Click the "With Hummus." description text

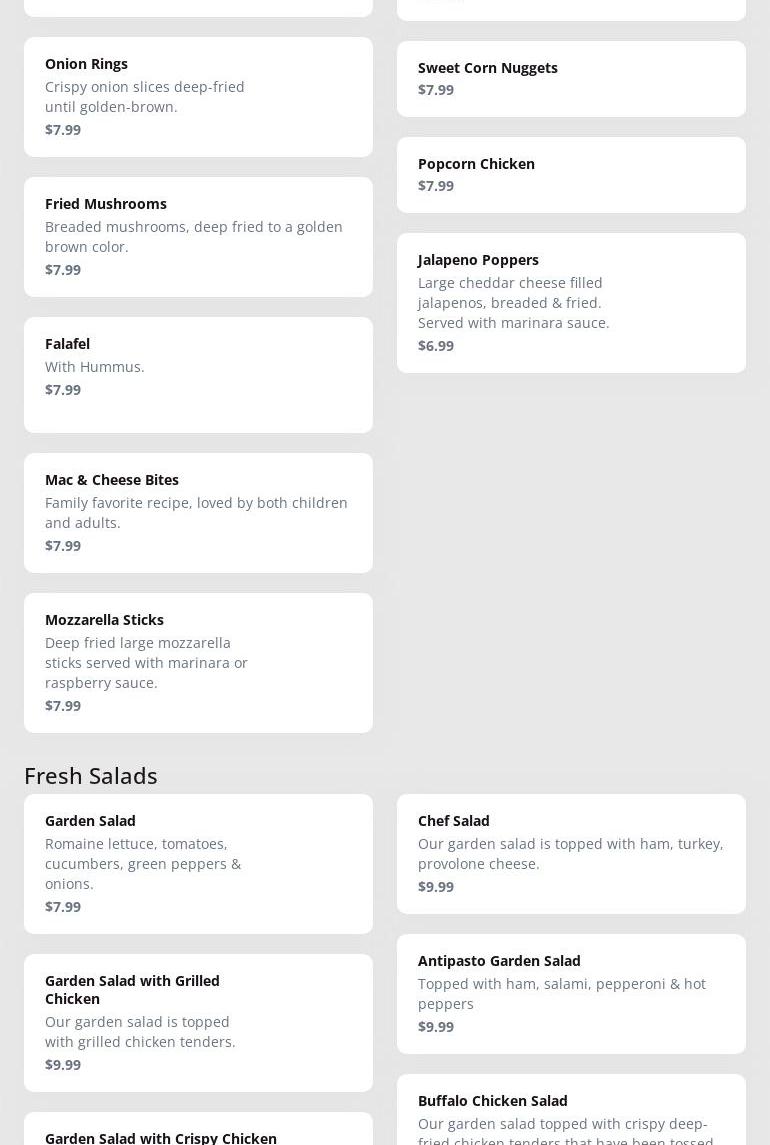[x=95, y=367]
